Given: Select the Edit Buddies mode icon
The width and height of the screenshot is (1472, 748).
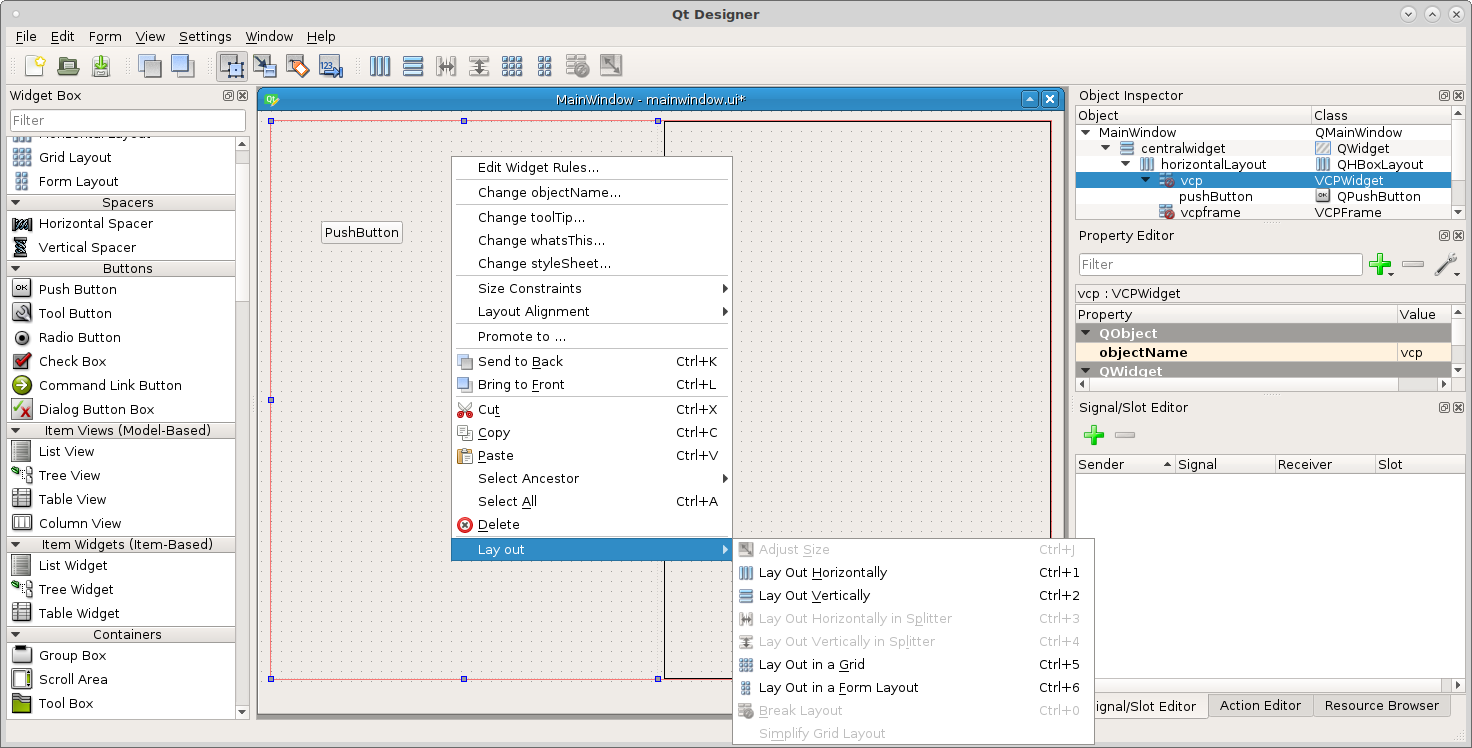Looking at the screenshot, I should pyautogui.click(x=298, y=66).
